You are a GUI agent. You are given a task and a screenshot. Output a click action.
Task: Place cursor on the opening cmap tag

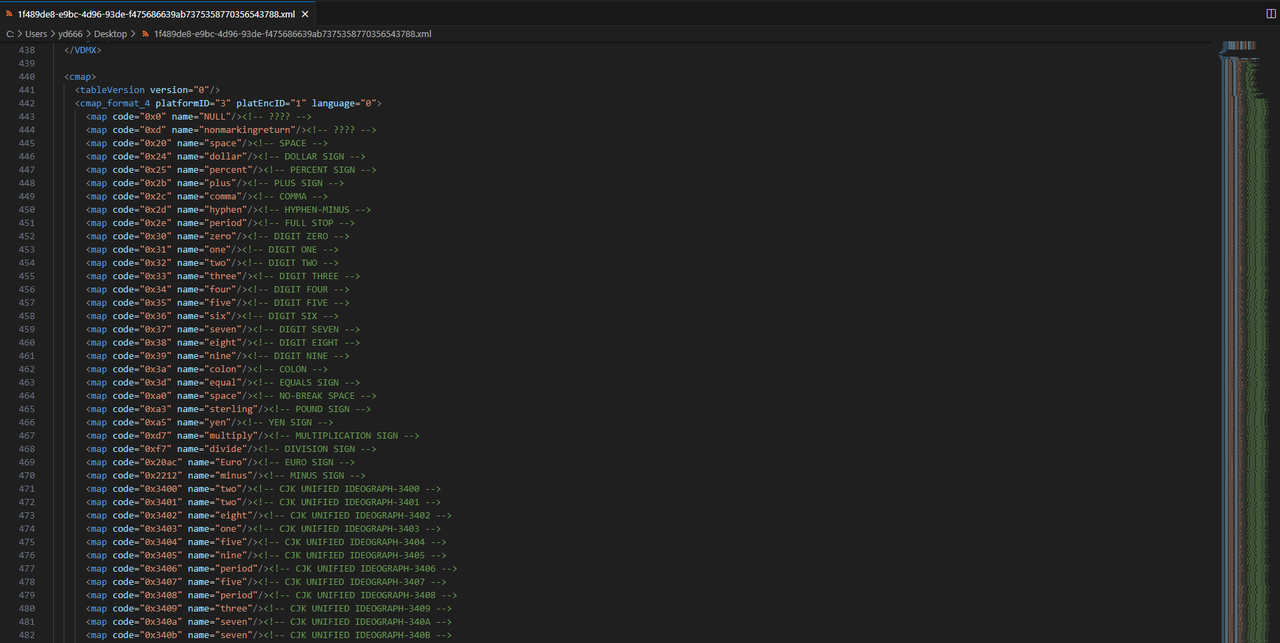click(x=80, y=77)
